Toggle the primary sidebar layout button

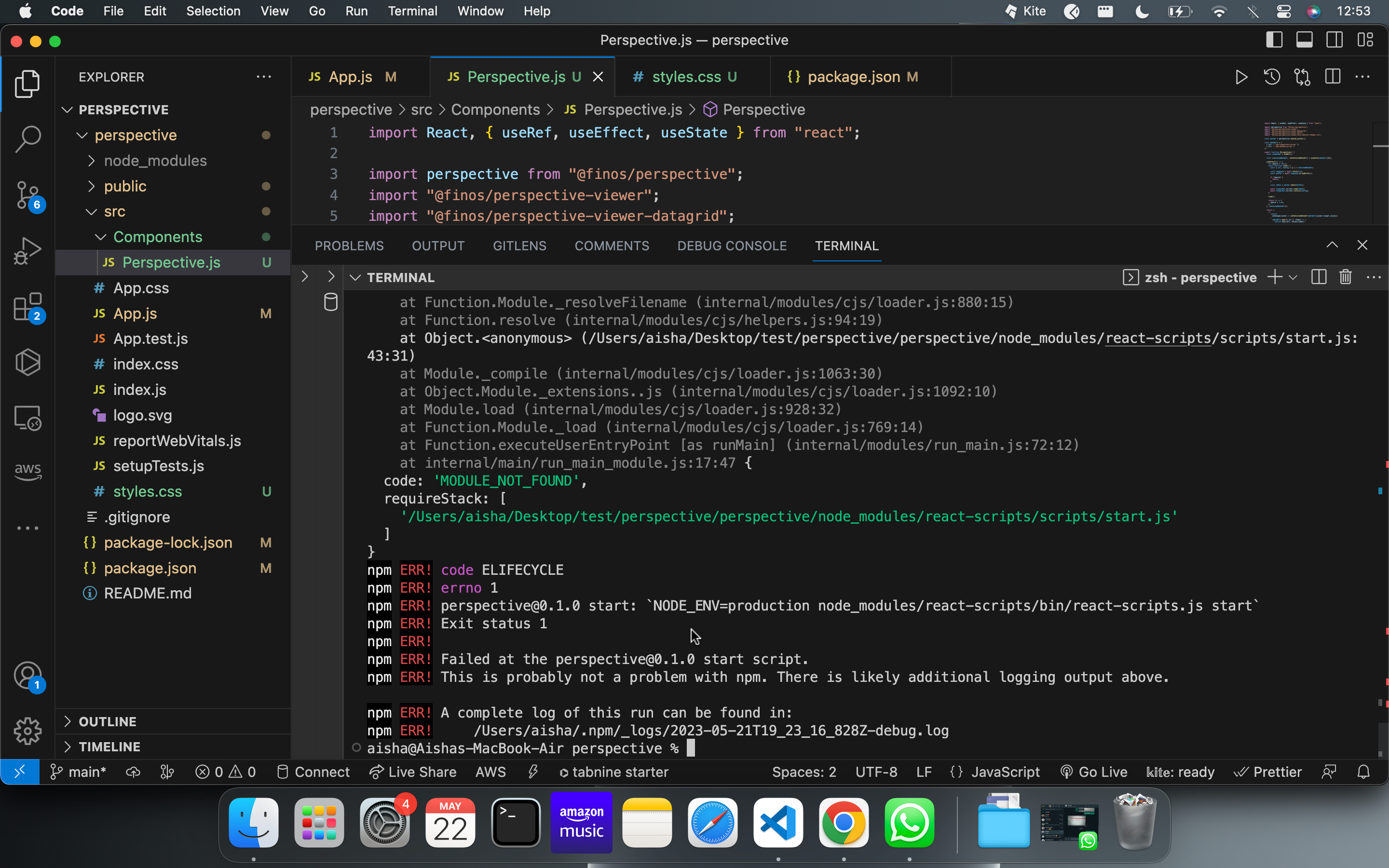tap(1274, 40)
